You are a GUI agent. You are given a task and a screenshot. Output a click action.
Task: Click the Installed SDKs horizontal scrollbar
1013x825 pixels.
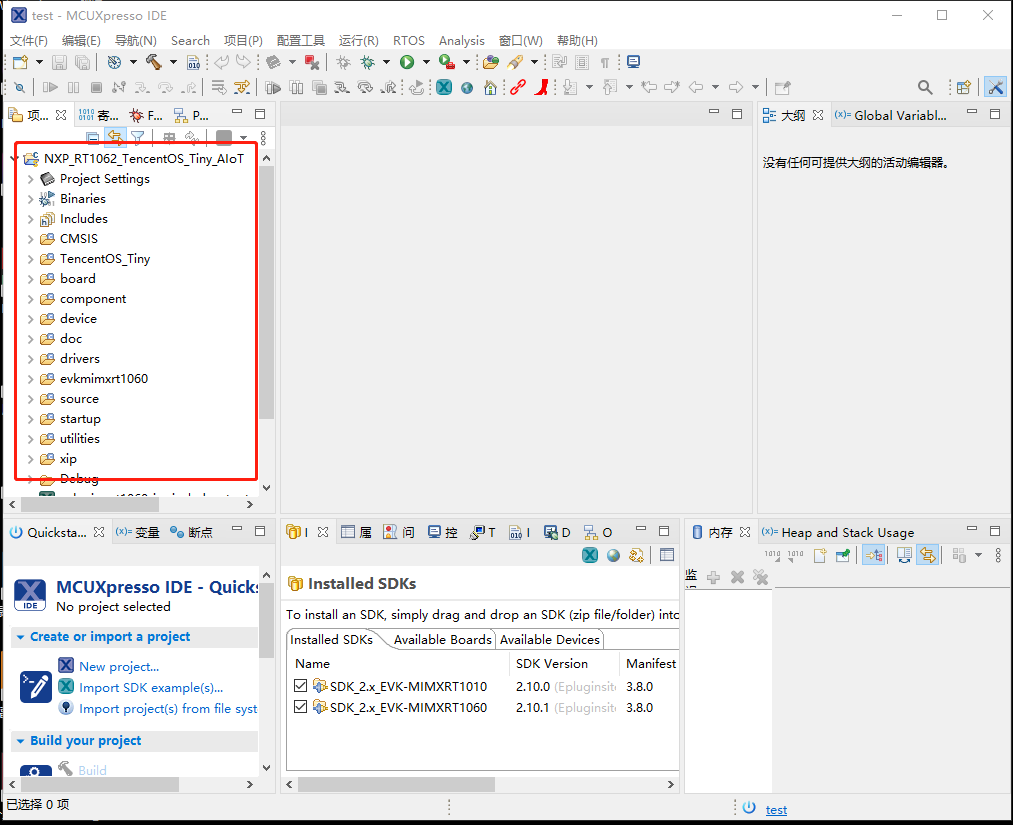(x=396, y=784)
